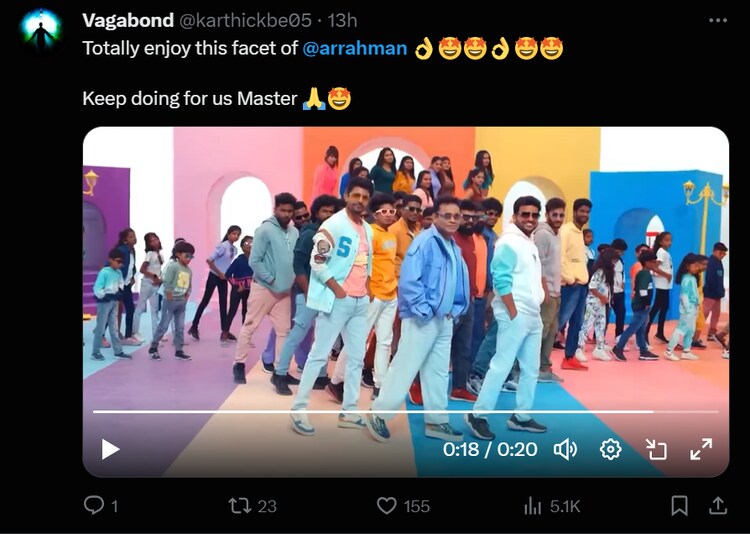Open the three-dot more options menu

click(718, 20)
